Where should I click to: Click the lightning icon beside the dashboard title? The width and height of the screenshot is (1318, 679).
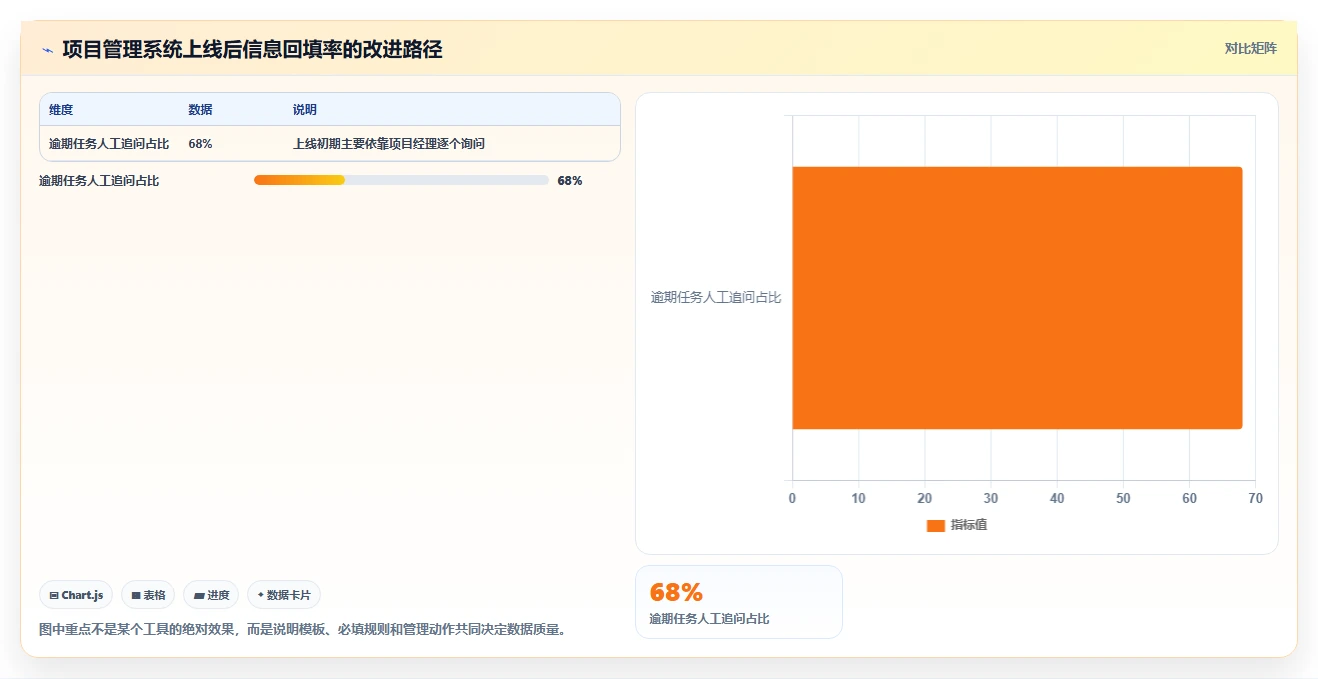click(47, 49)
